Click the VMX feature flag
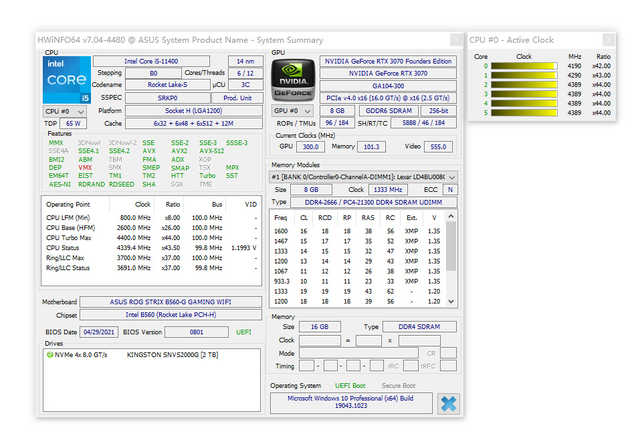The height and width of the screenshot is (436, 640). click(84, 167)
